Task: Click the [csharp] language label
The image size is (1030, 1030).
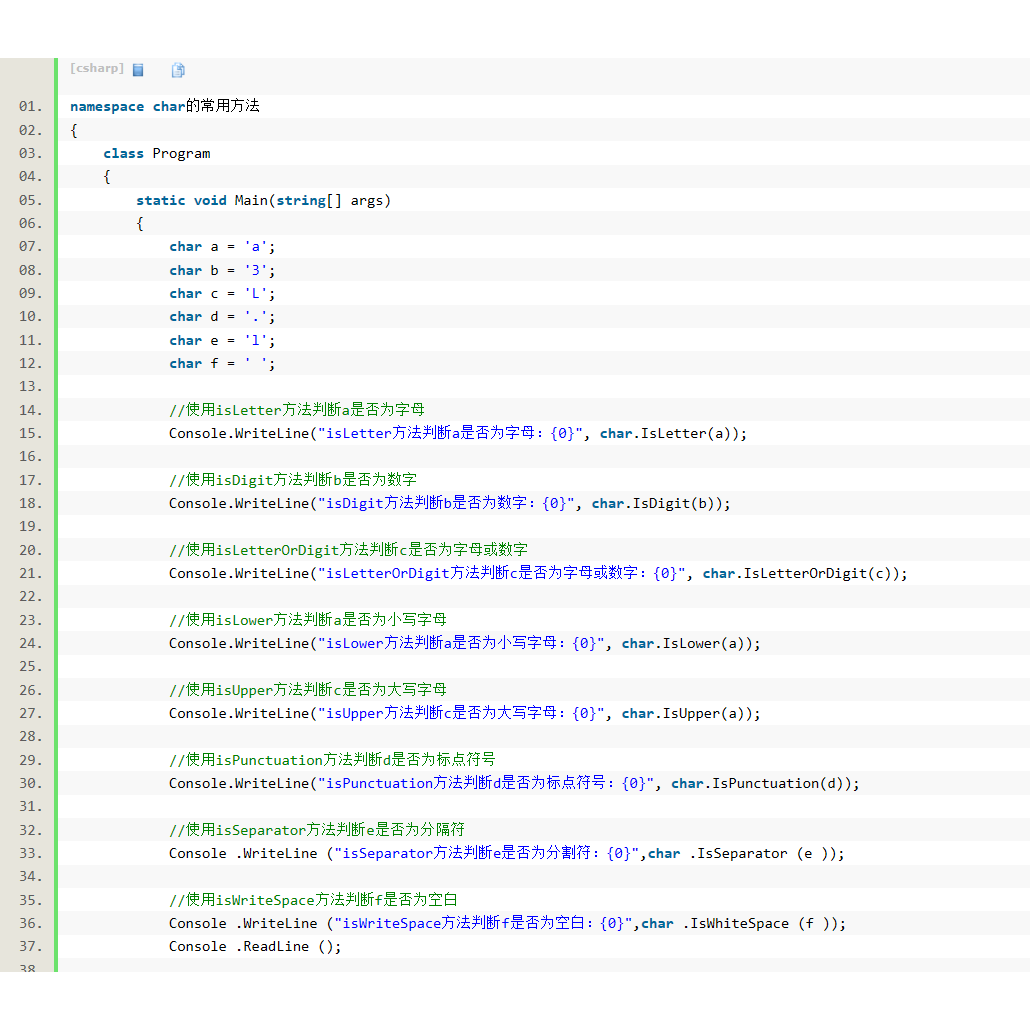Action: tap(97, 69)
